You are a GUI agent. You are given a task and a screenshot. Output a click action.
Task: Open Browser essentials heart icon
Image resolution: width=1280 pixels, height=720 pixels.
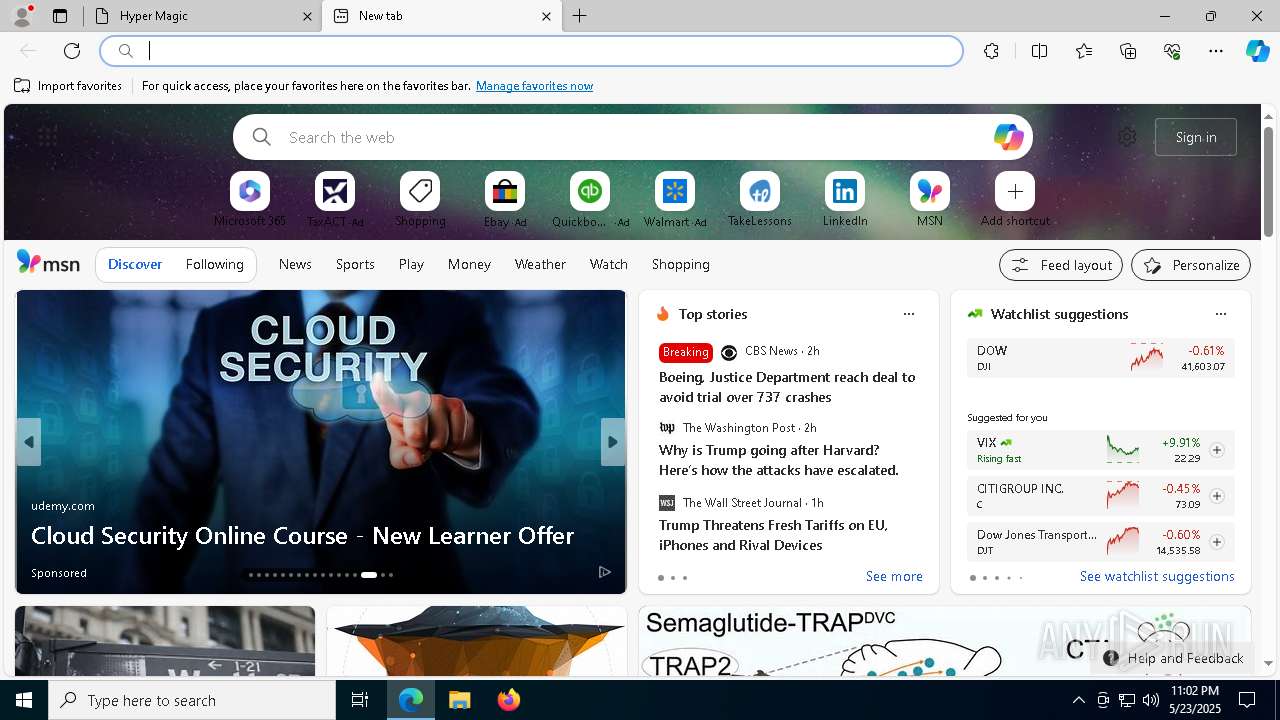(x=1172, y=51)
